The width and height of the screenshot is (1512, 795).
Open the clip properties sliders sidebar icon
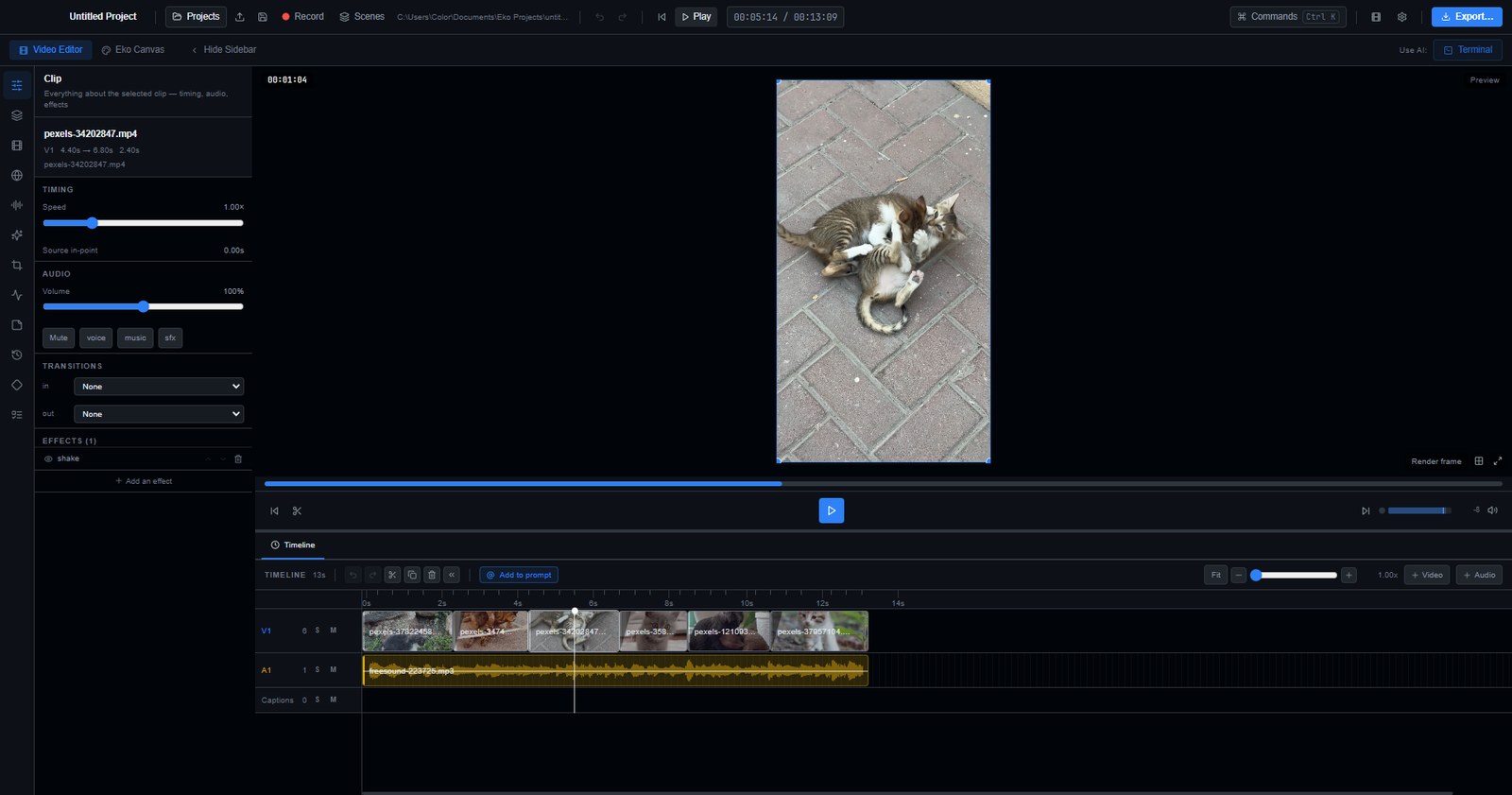pos(17,85)
